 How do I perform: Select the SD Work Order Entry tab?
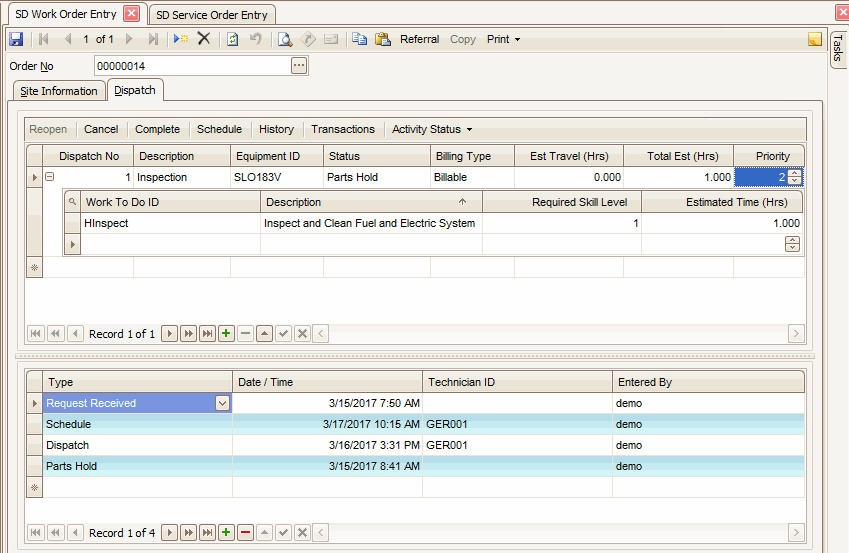click(66, 14)
